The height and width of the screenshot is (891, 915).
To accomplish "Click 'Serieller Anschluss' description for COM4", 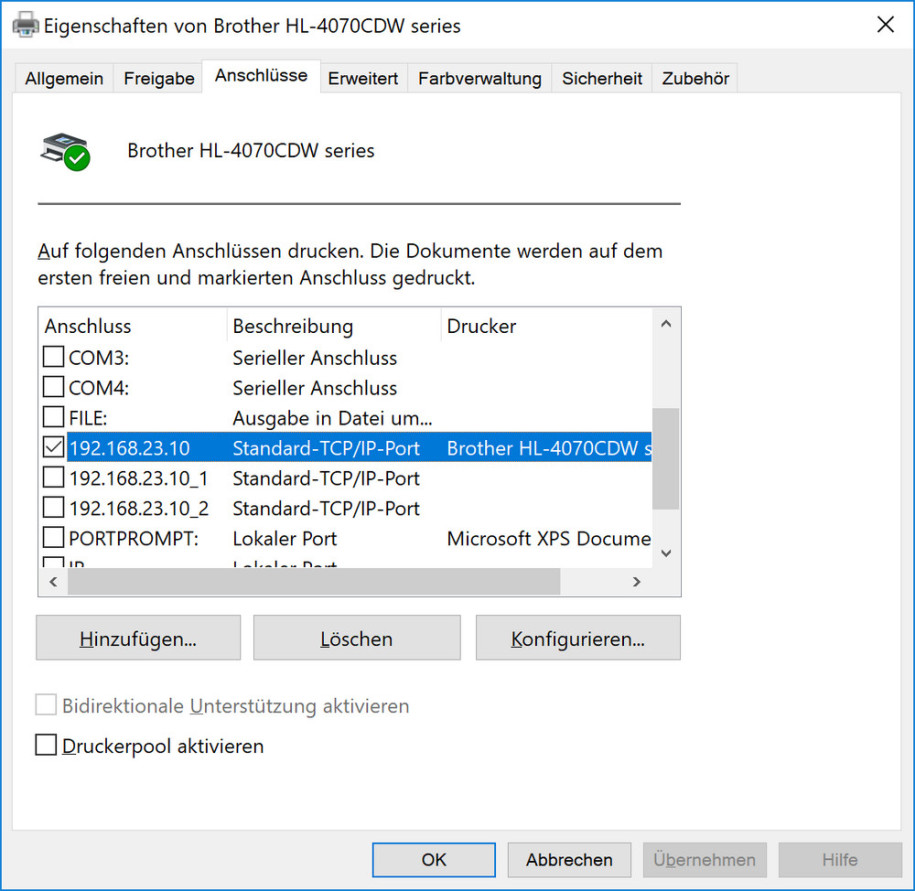I will pyautogui.click(x=315, y=387).
